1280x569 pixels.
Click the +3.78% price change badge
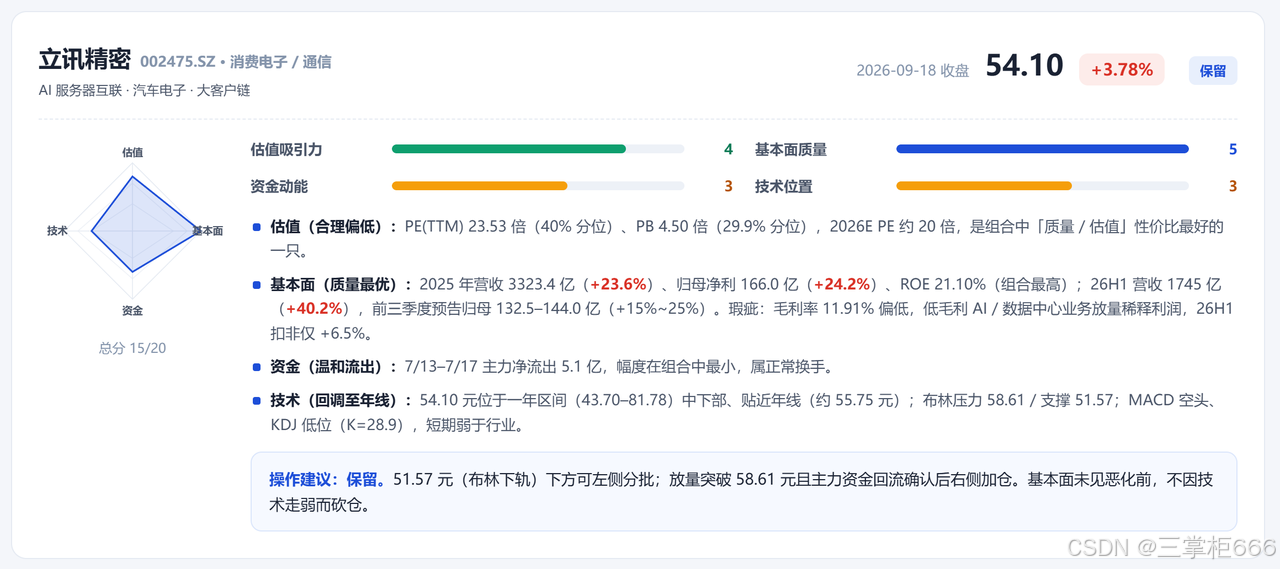pos(1121,70)
